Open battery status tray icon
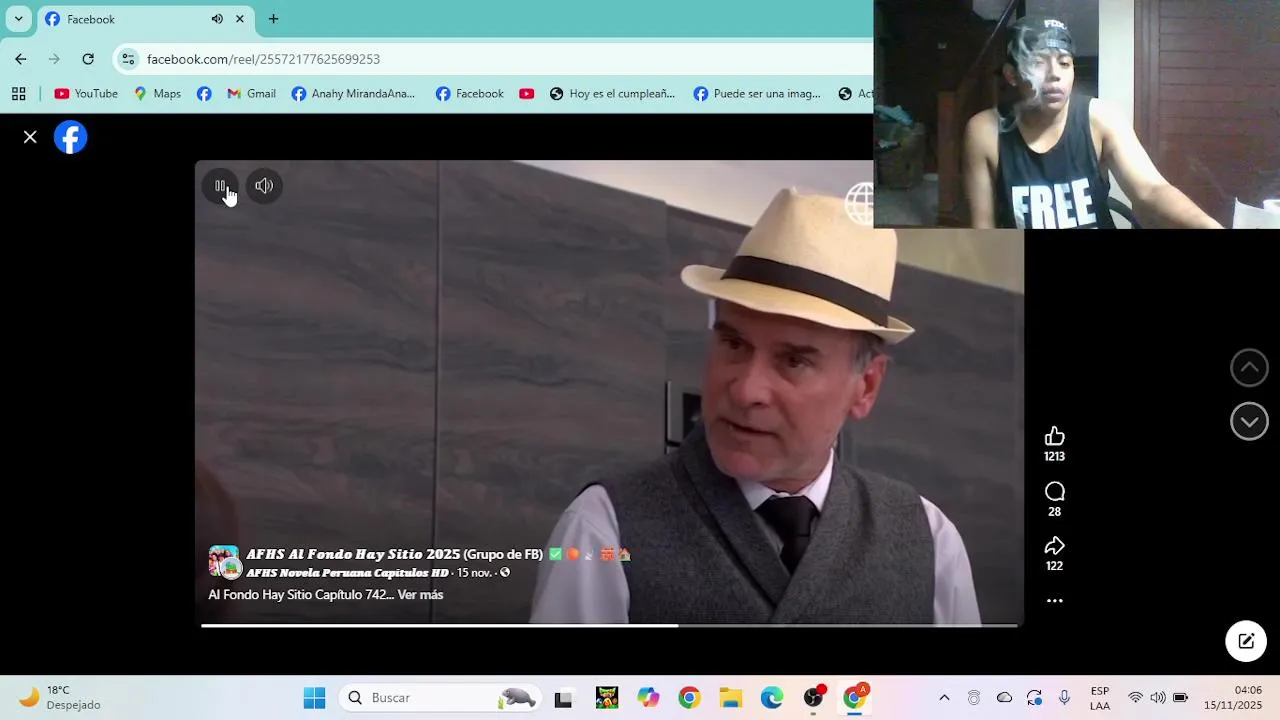Image resolution: width=1280 pixels, height=720 pixels. tap(1181, 698)
